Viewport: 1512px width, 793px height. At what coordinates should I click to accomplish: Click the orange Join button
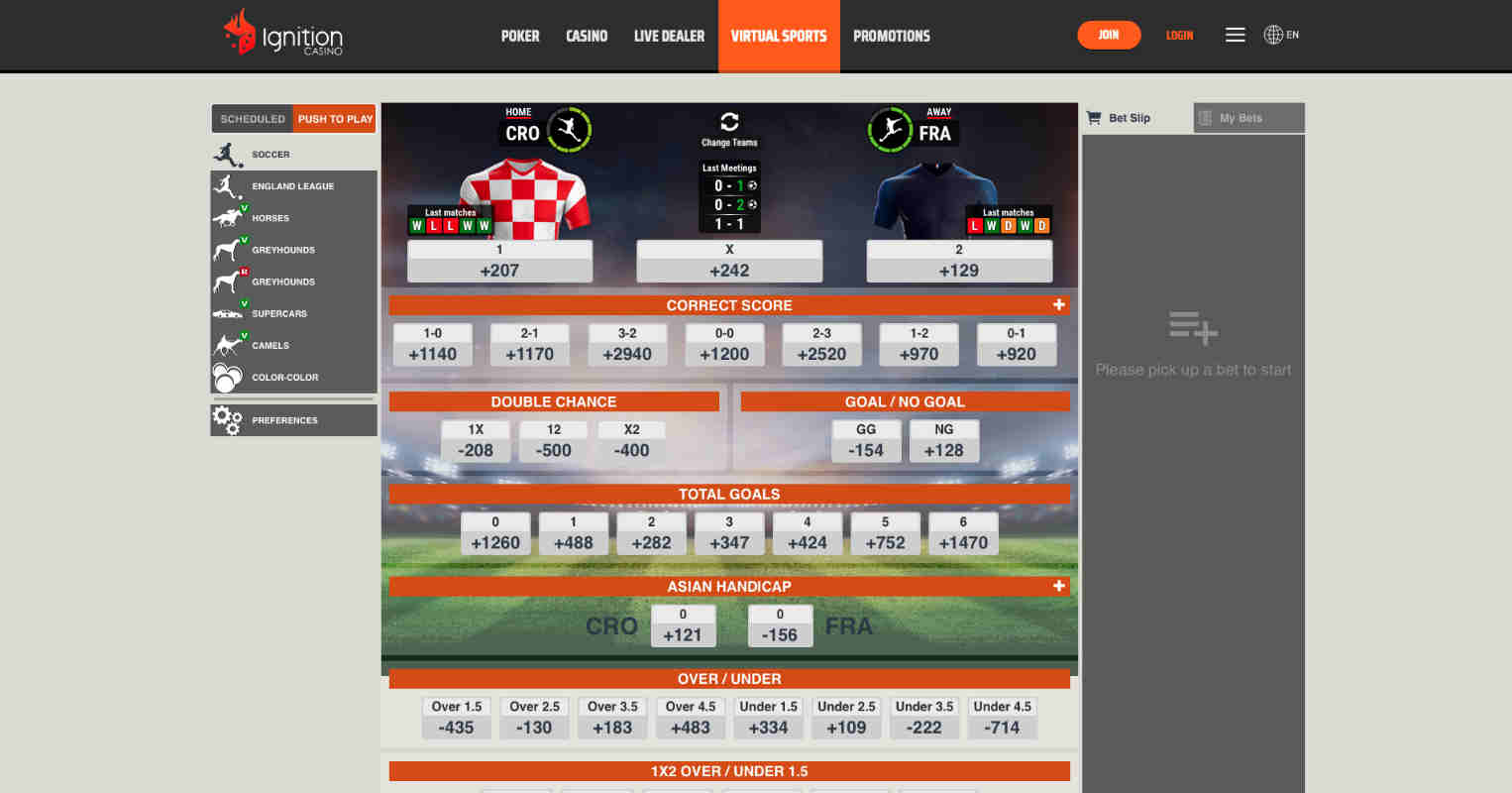[1109, 35]
